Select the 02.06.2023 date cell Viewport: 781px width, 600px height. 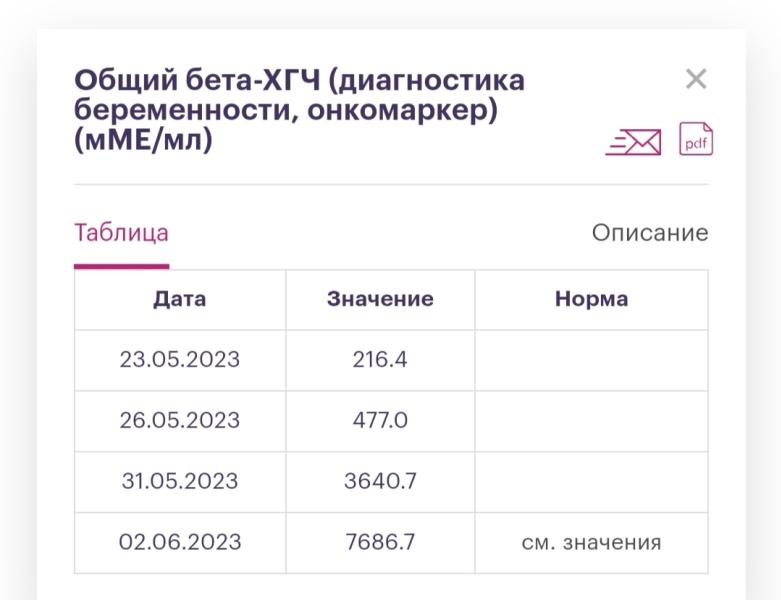[180, 543]
